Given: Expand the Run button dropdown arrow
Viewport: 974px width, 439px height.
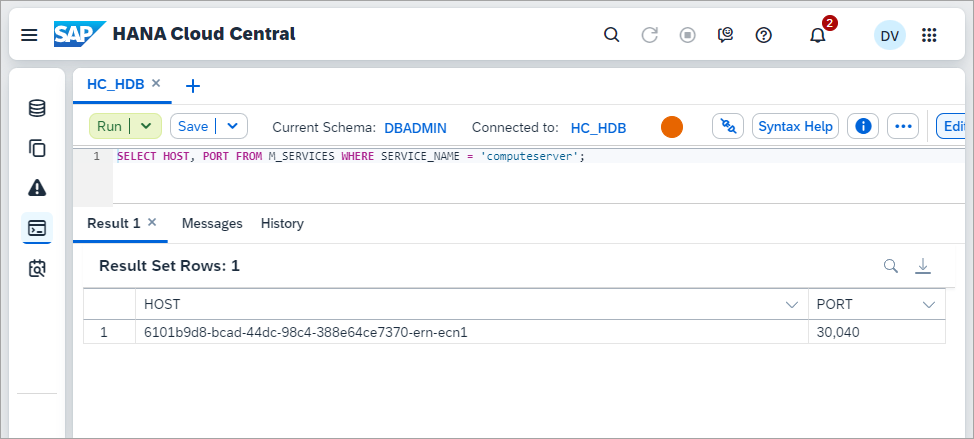Looking at the screenshot, I should 146,126.
